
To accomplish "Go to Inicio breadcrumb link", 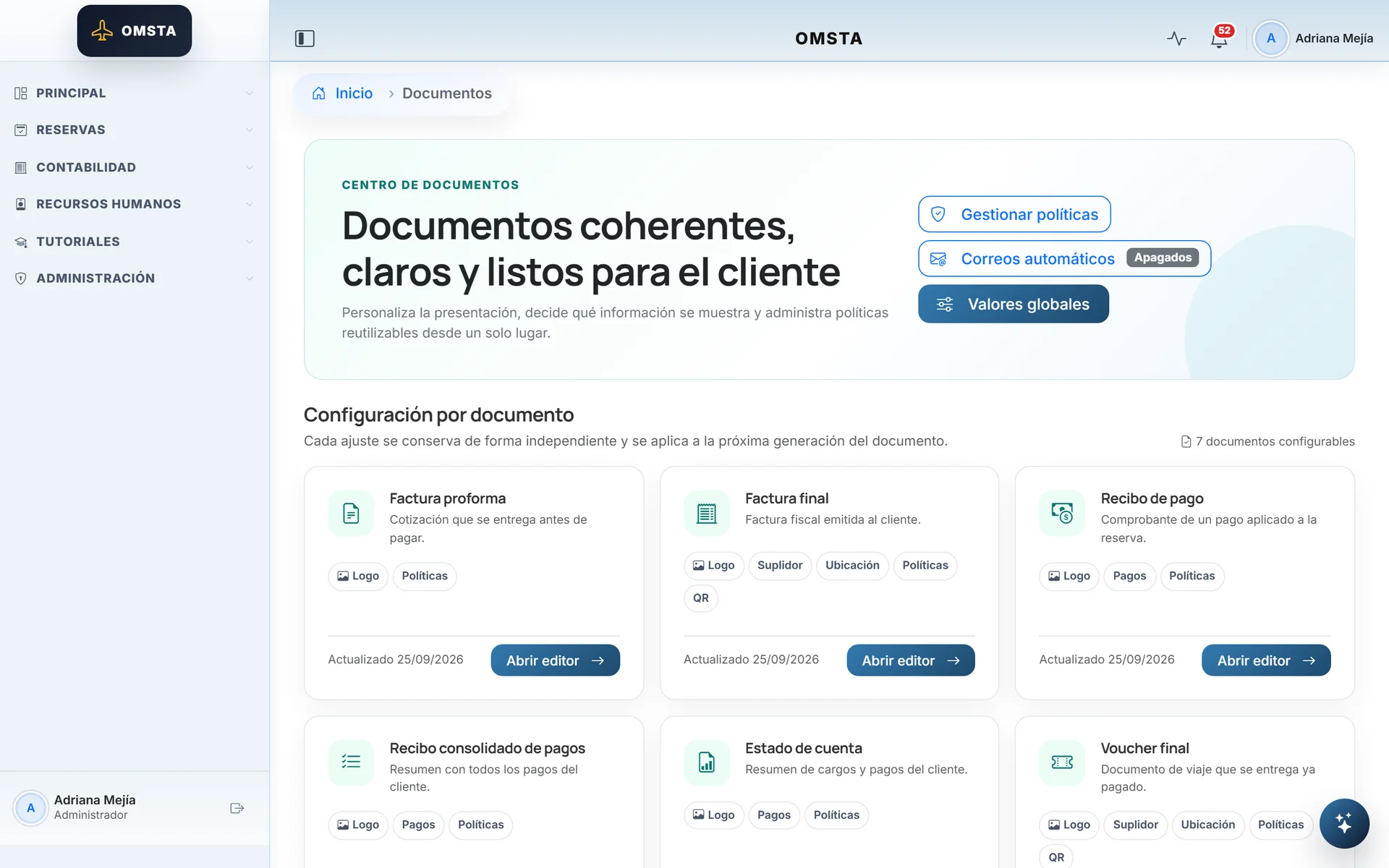I will (354, 93).
